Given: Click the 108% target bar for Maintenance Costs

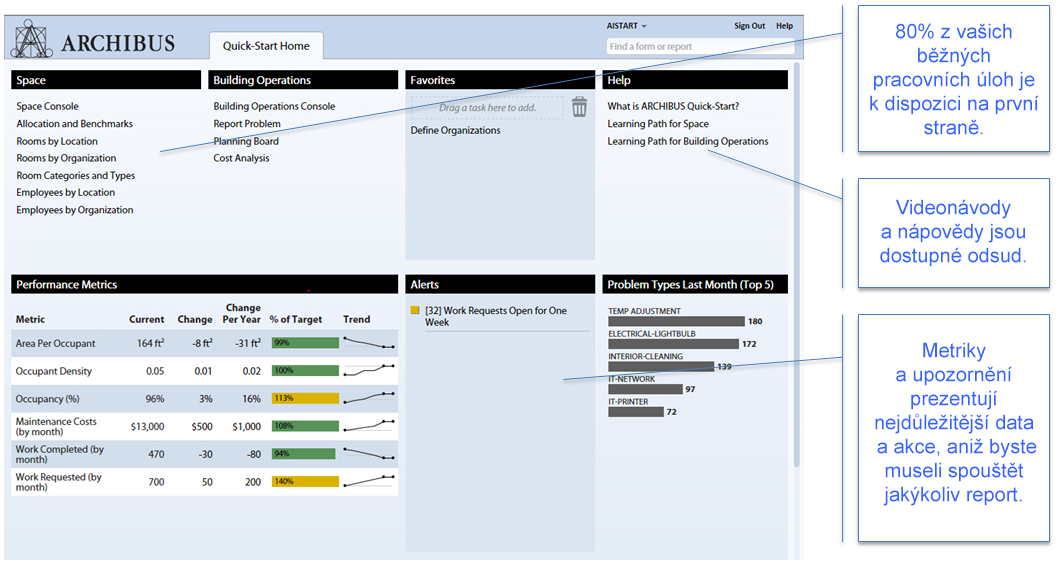Looking at the screenshot, I should [305, 426].
